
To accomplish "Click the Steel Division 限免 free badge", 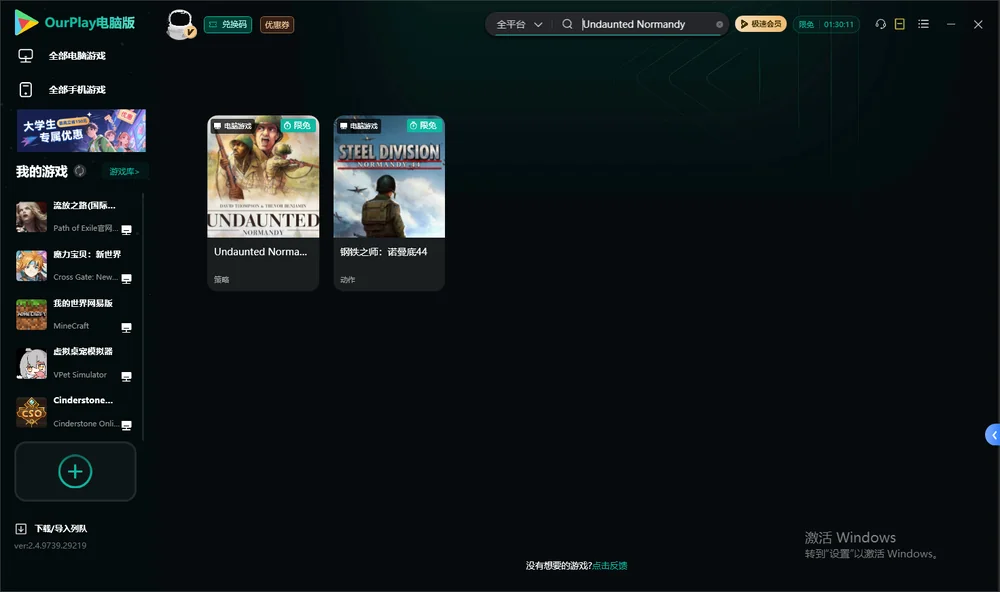I will point(424,126).
